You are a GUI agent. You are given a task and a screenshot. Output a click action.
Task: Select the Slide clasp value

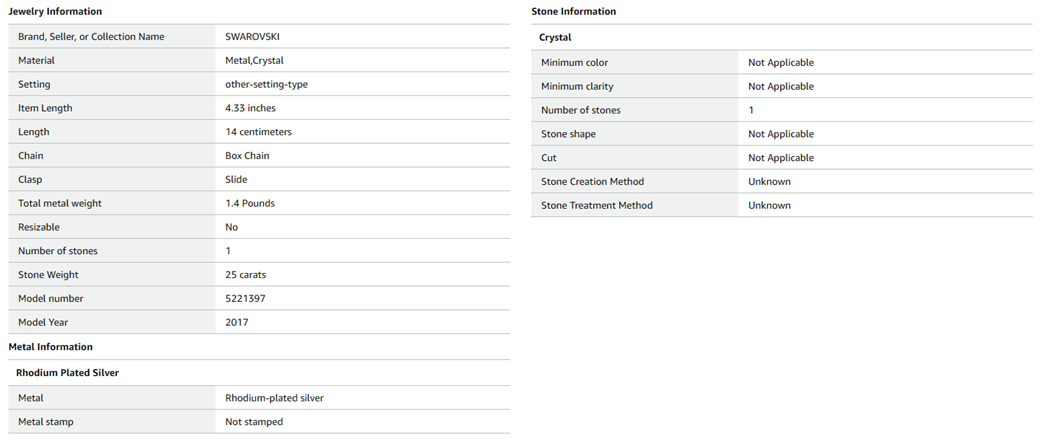tap(236, 180)
